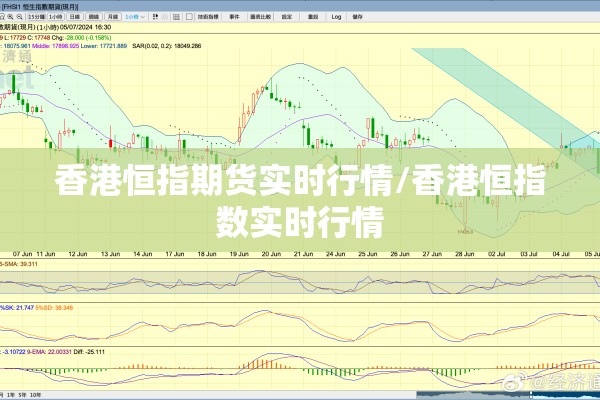
Task: Click the 9-EMA: 22.00331 label
Action: pyautogui.click(x=49, y=351)
